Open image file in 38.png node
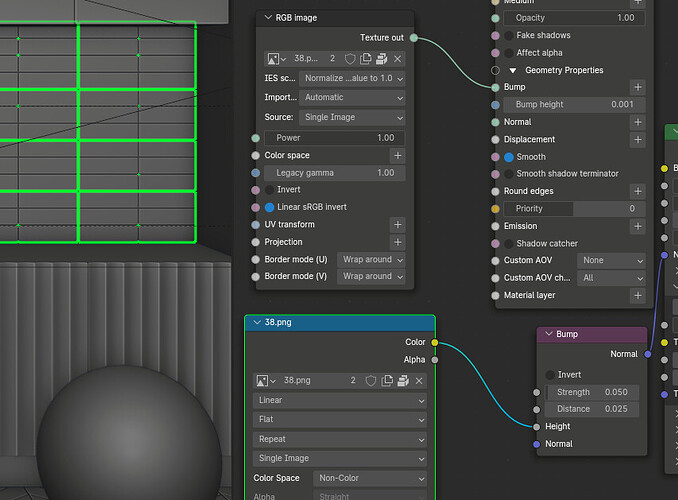The width and height of the screenshot is (678, 500). coord(403,381)
